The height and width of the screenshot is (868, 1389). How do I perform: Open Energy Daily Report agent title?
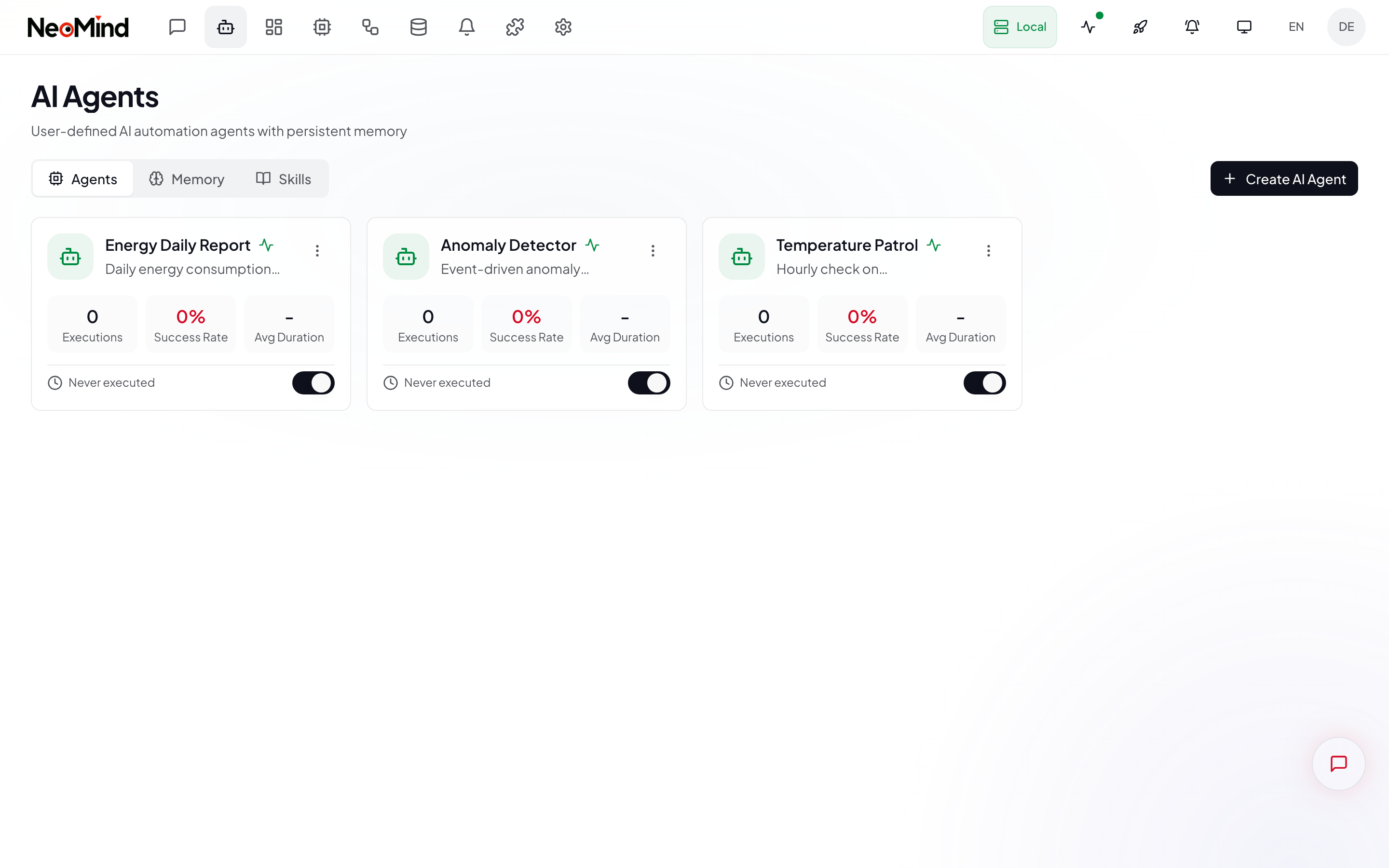pyautogui.click(x=178, y=245)
